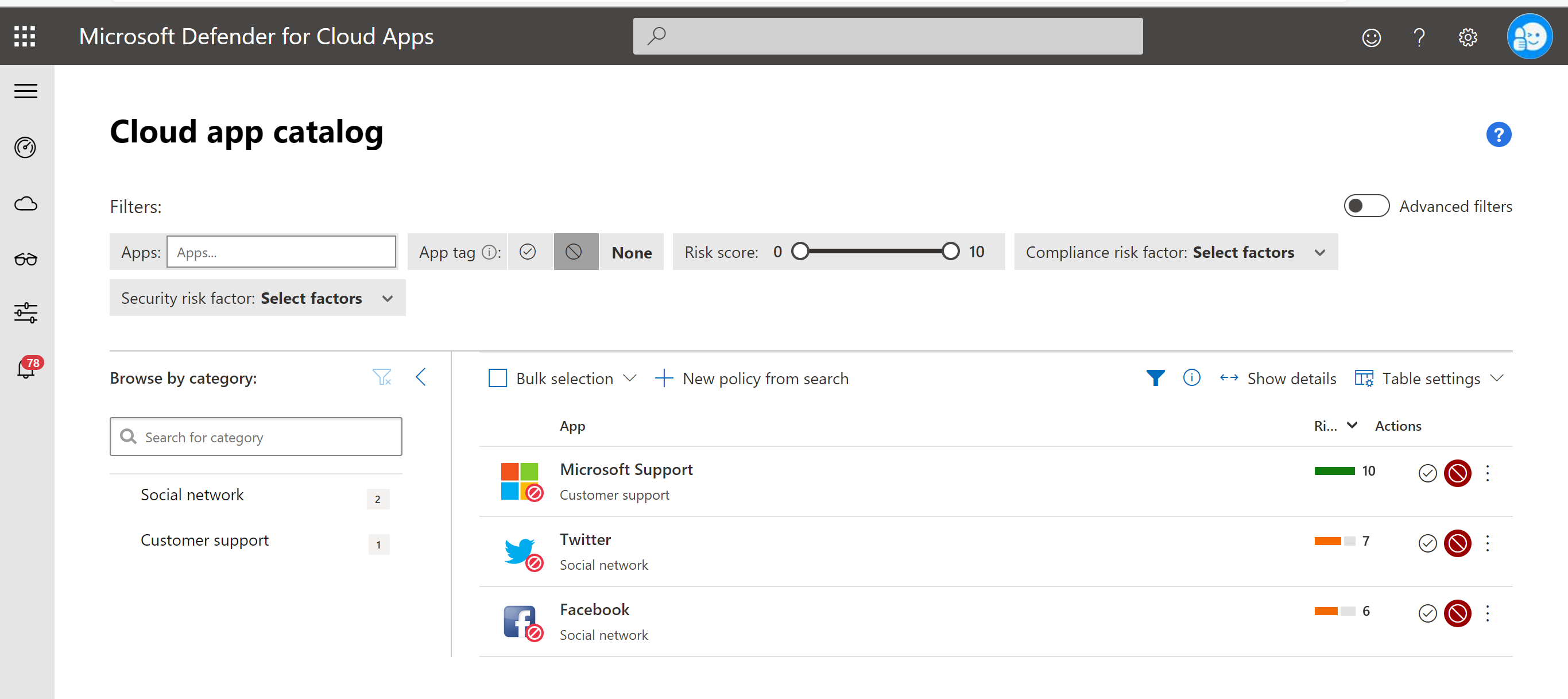Click the info icon next to the filter

(1192, 377)
